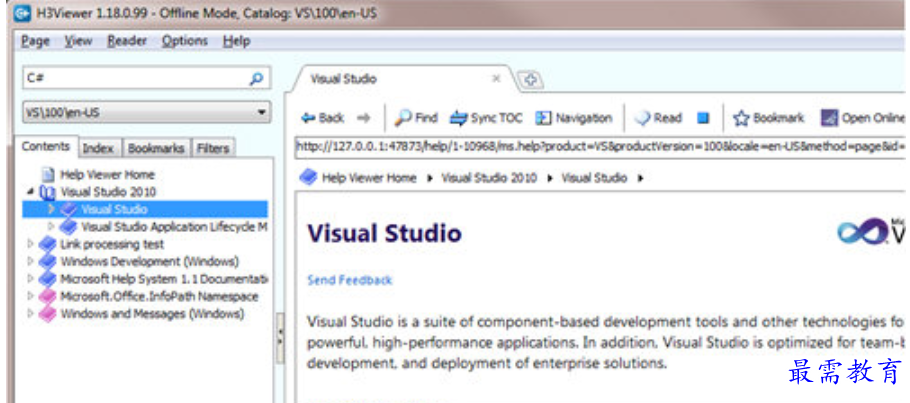The height and width of the screenshot is (403, 910).
Task: Click the Send Feedback link
Action: [x=349, y=280]
